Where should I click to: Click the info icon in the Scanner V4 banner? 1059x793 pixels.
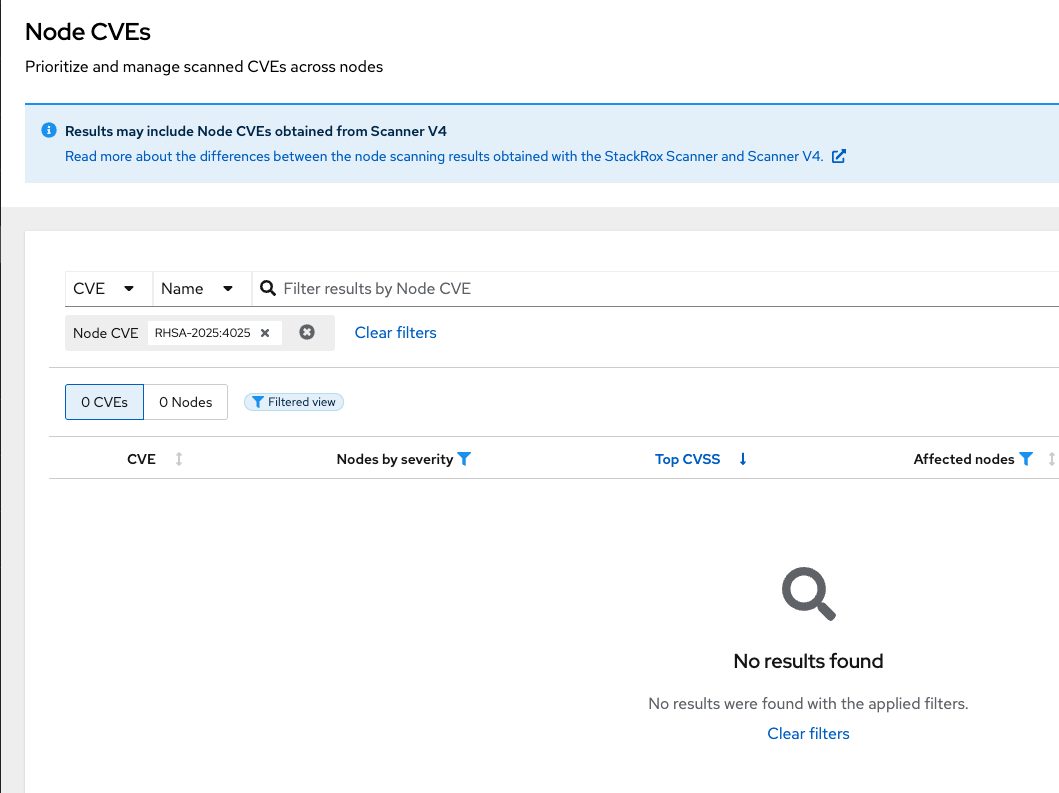click(49, 130)
